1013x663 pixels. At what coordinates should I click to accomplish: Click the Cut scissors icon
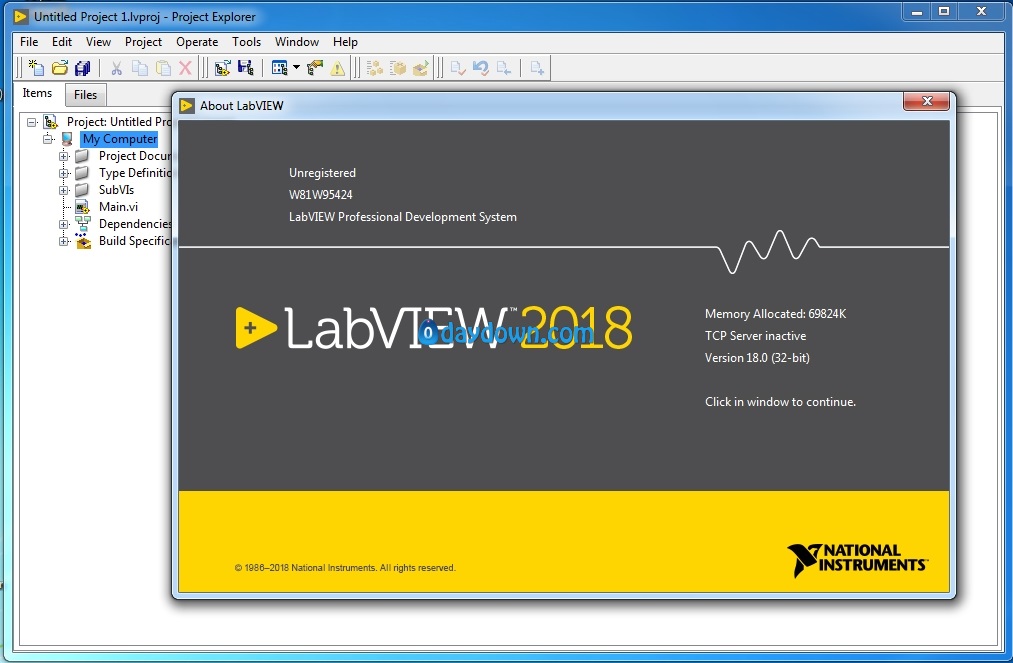(116, 68)
